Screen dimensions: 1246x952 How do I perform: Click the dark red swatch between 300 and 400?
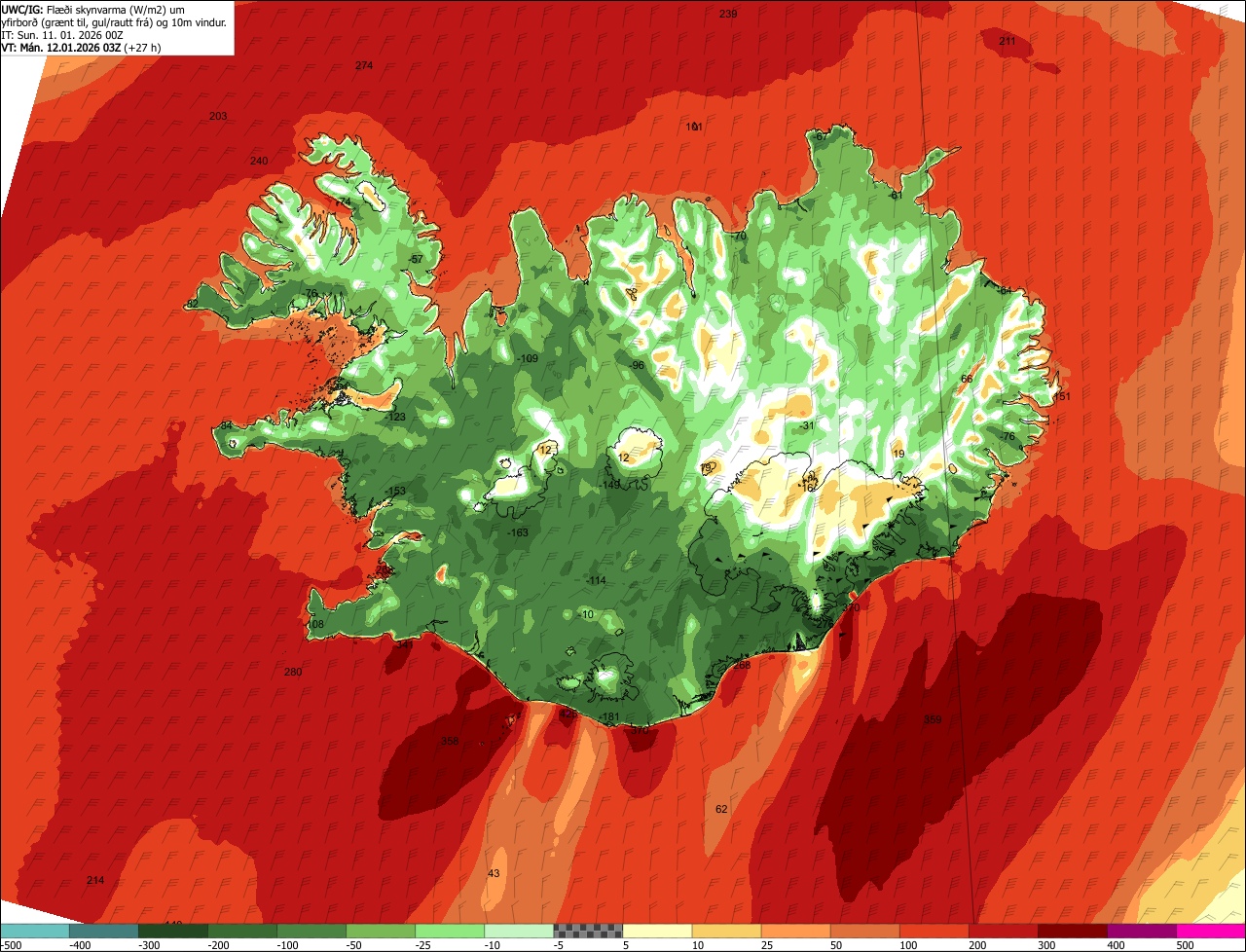[1072, 930]
